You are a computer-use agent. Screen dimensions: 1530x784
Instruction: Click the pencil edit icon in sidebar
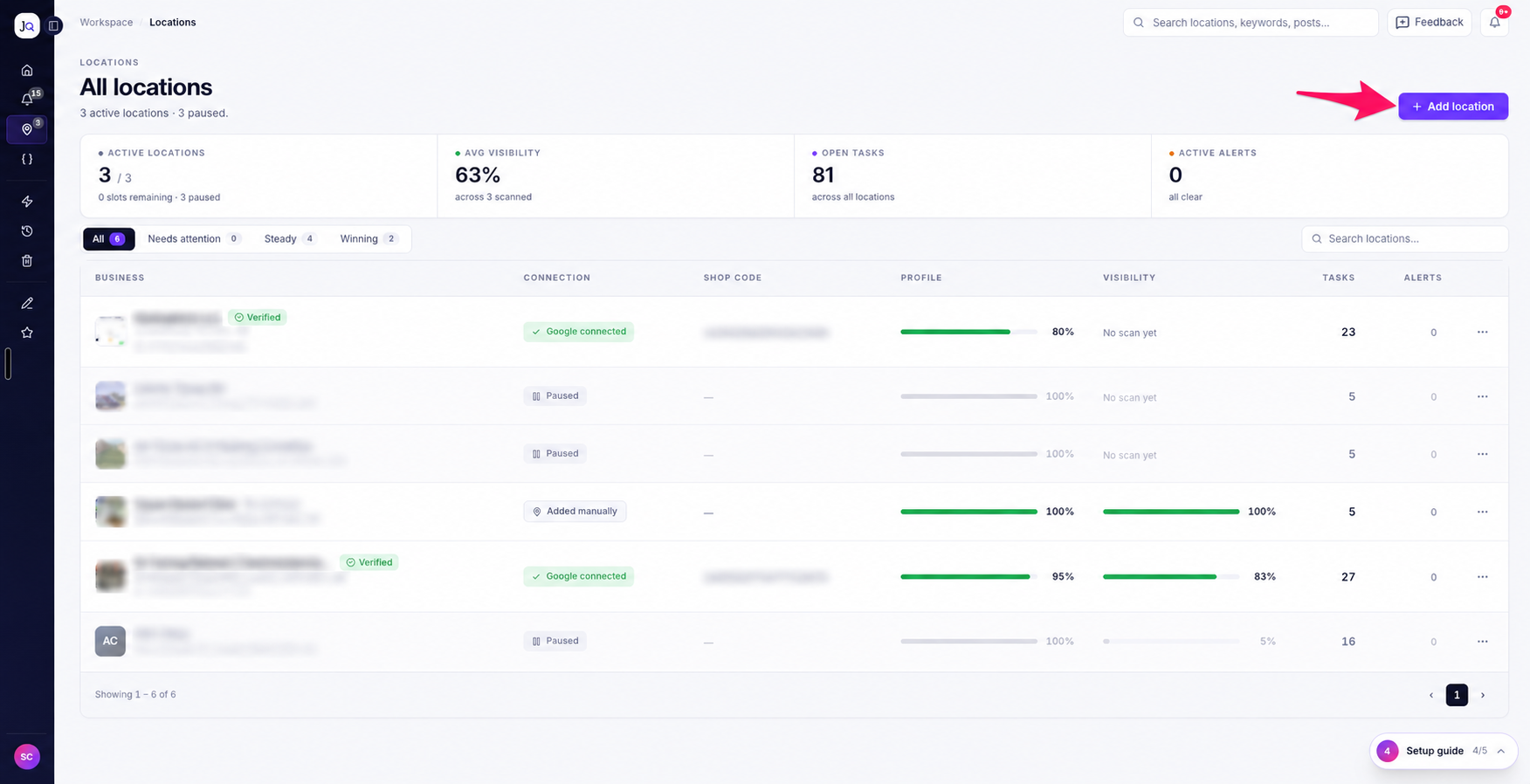27,303
